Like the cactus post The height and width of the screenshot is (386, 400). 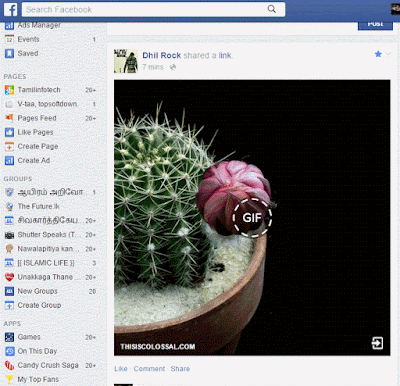121,369
